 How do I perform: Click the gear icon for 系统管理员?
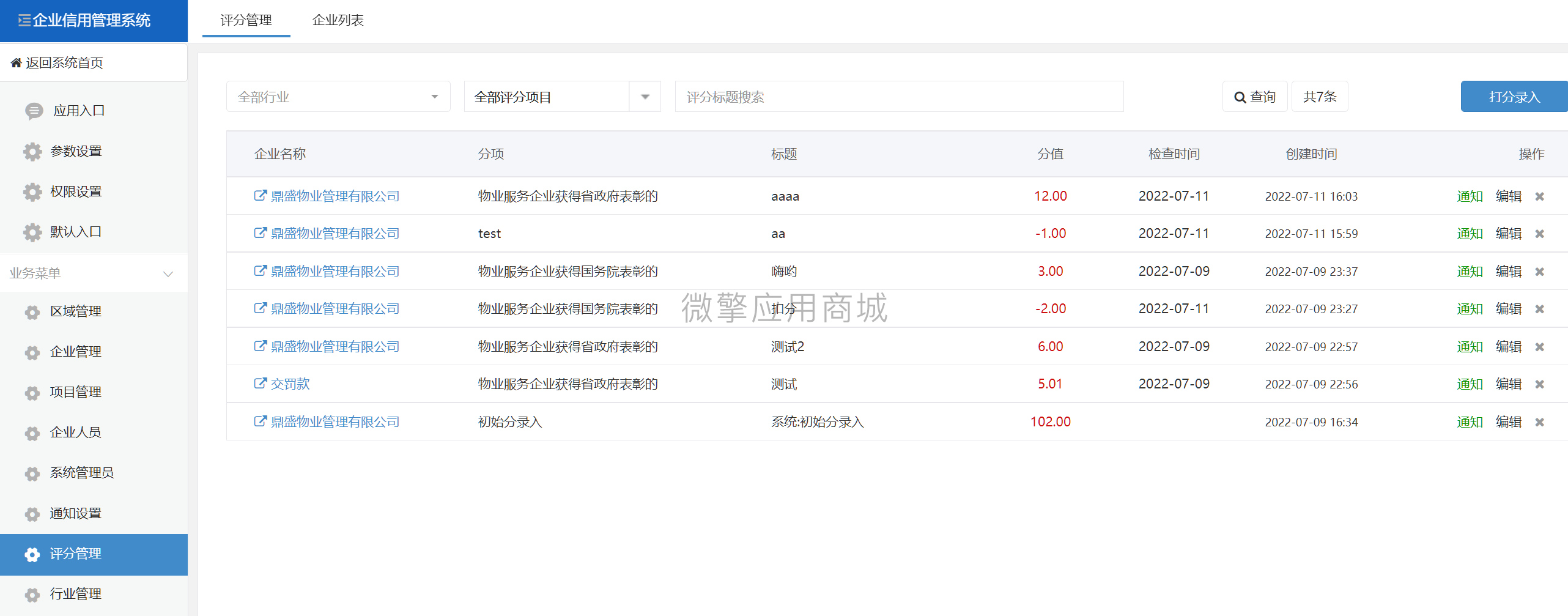click(32, 473)
